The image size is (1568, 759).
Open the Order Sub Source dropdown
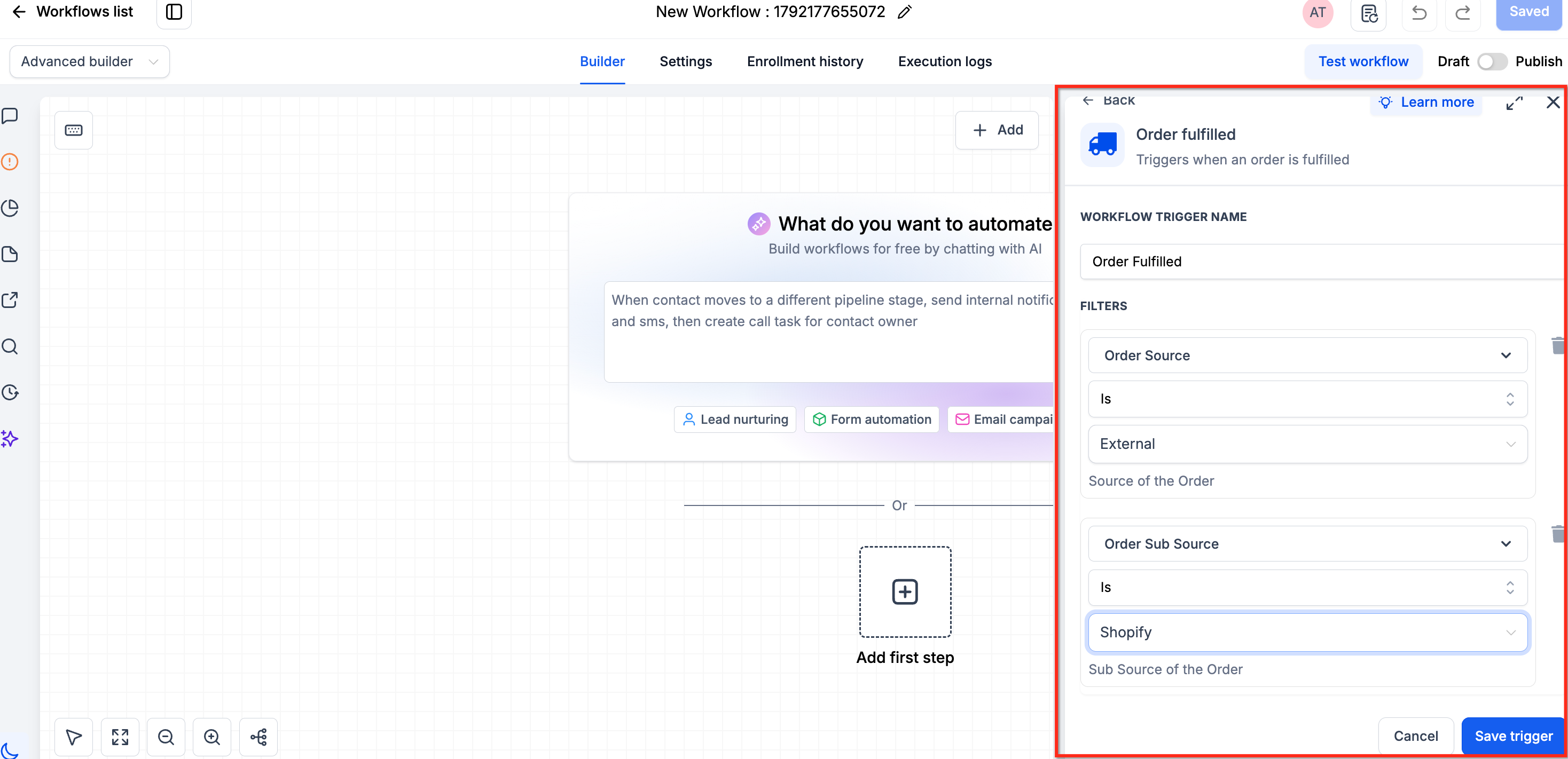point(1307,544)
